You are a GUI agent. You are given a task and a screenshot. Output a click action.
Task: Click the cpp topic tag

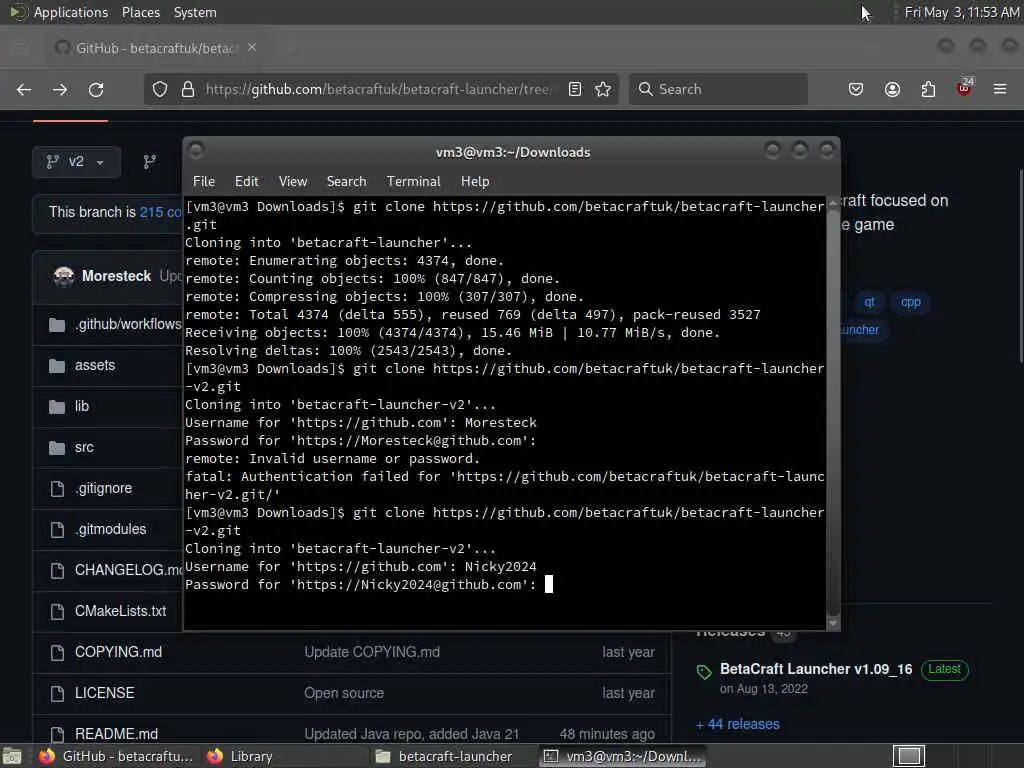click(910, 302)
